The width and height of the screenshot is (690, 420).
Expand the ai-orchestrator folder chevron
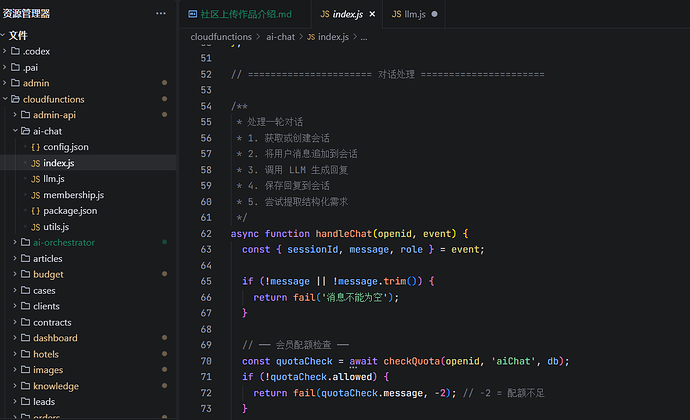[15, 242]
